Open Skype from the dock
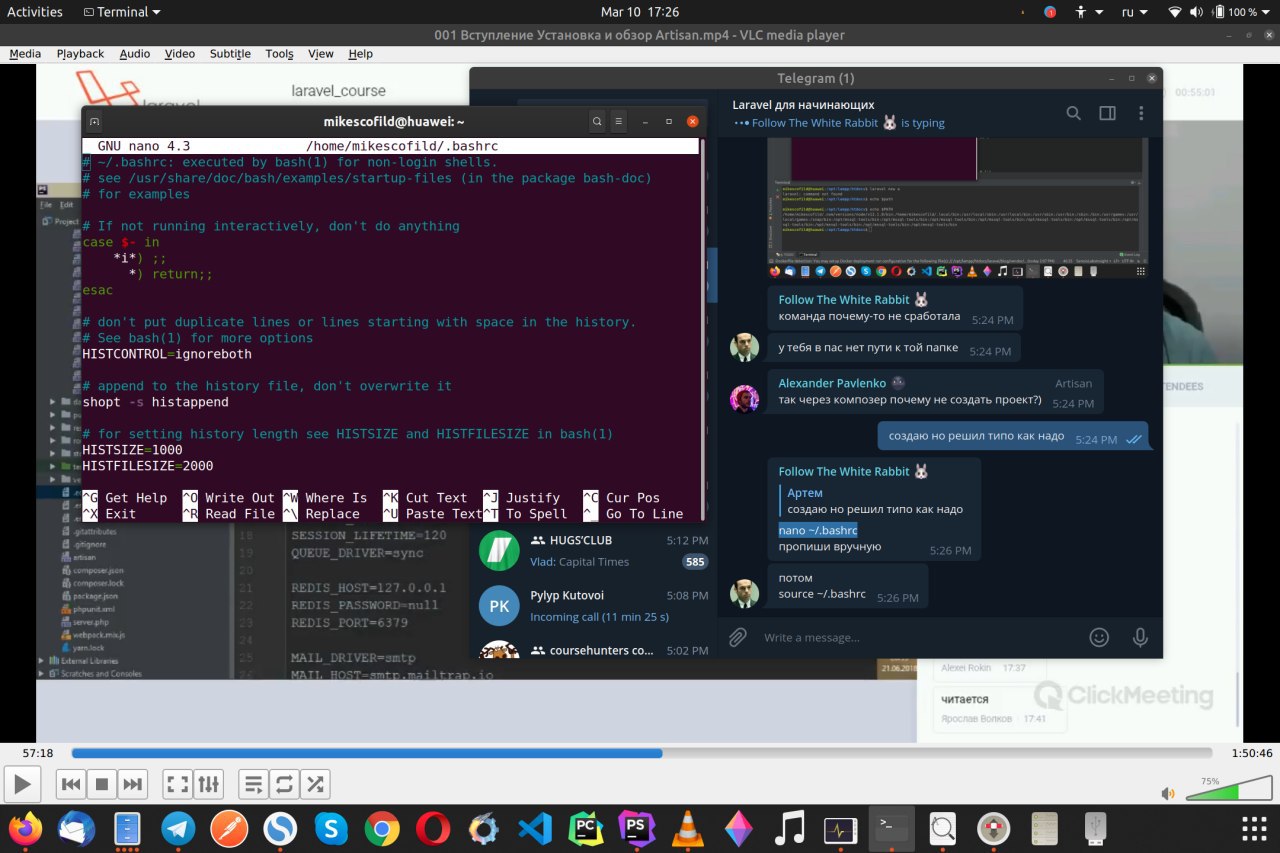The width and height of the screenshot is (1280, 853). [x=331, y=828]
